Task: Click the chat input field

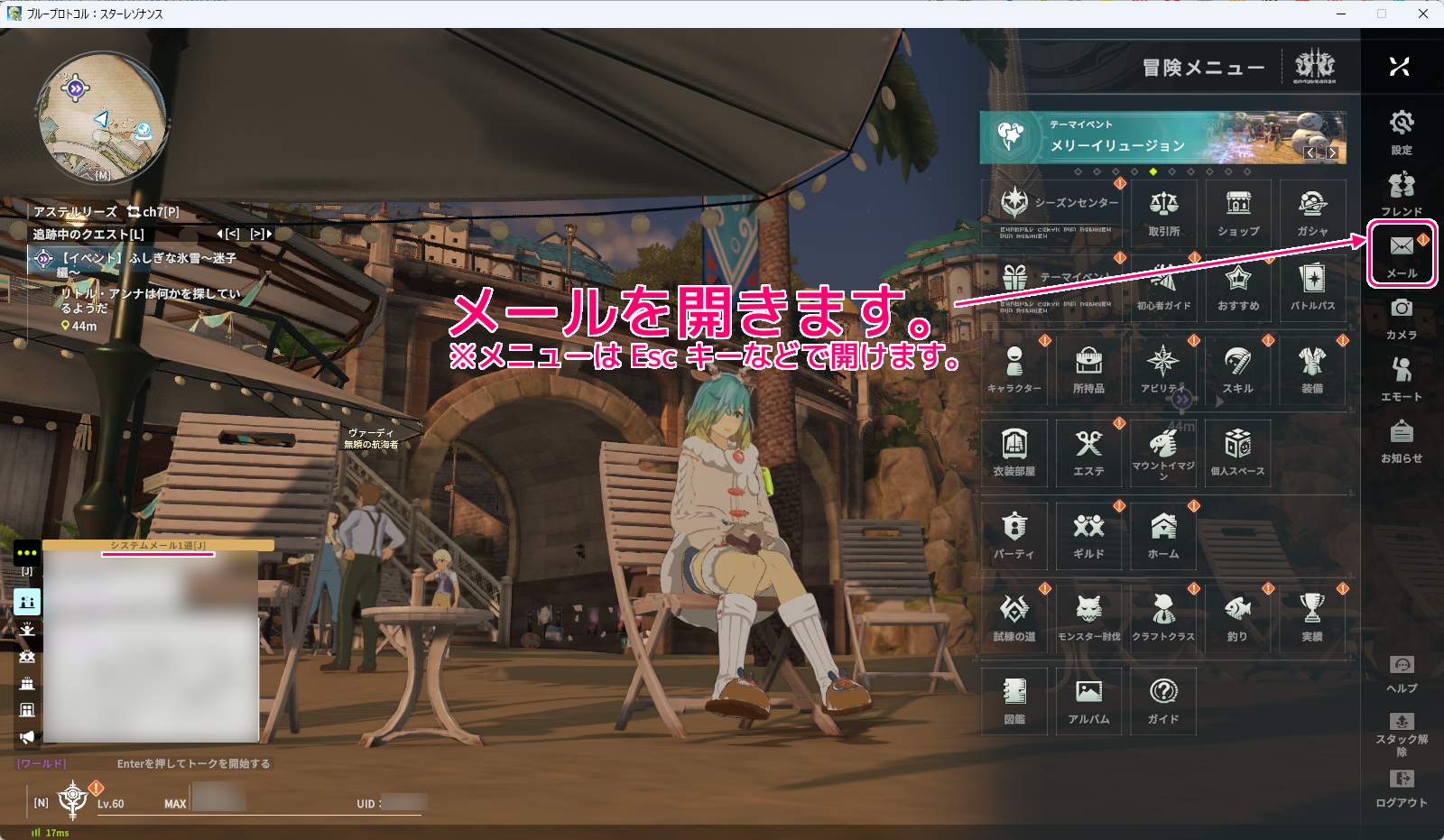Action: point(193,763)
